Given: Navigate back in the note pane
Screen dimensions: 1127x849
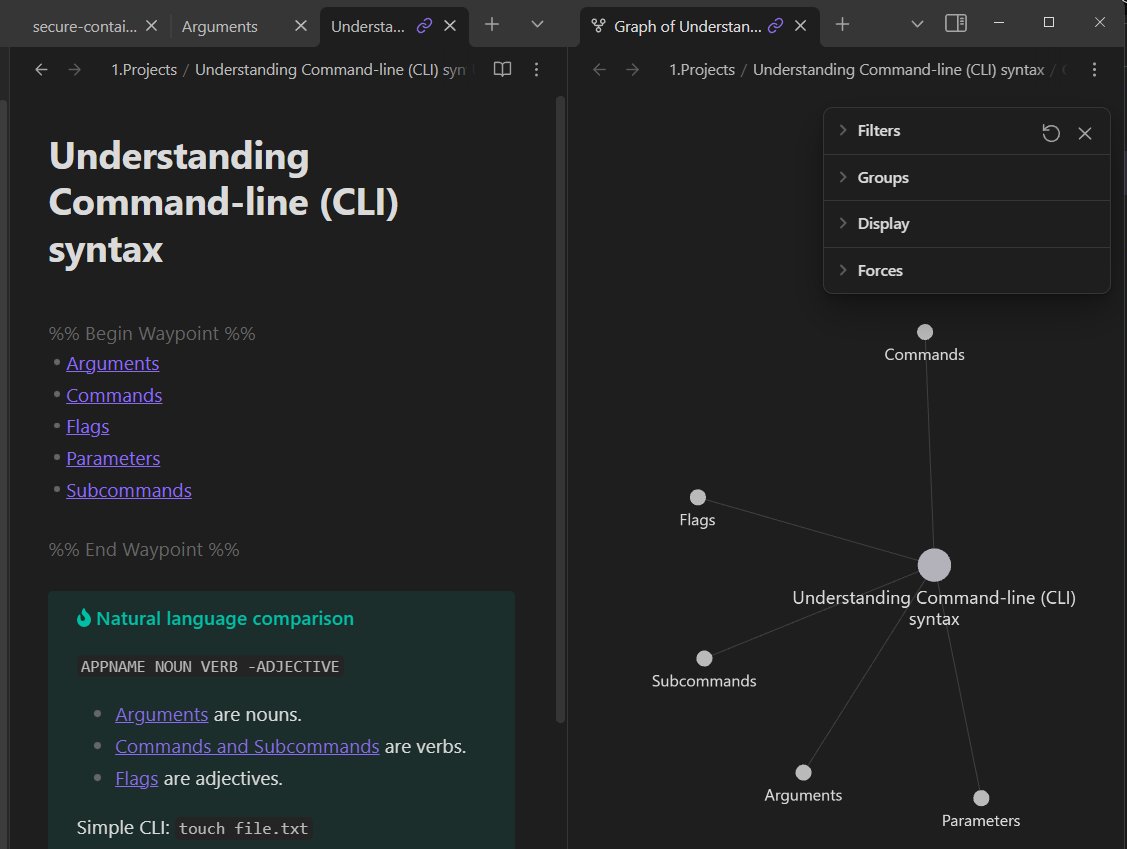Looking at the screenshot, I should tap(42, 70).
